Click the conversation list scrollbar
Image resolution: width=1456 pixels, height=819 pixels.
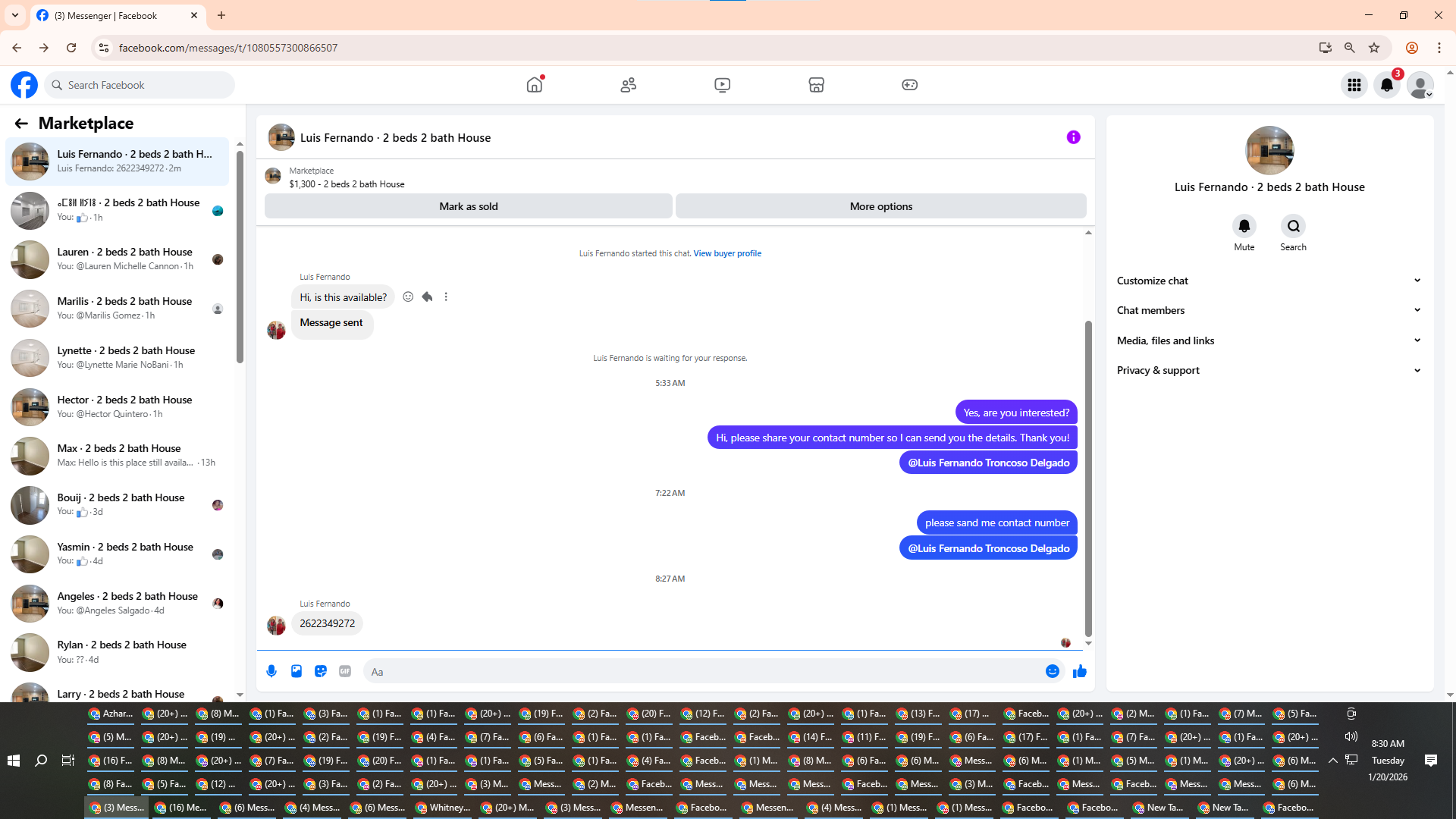[x=240, y=258]
